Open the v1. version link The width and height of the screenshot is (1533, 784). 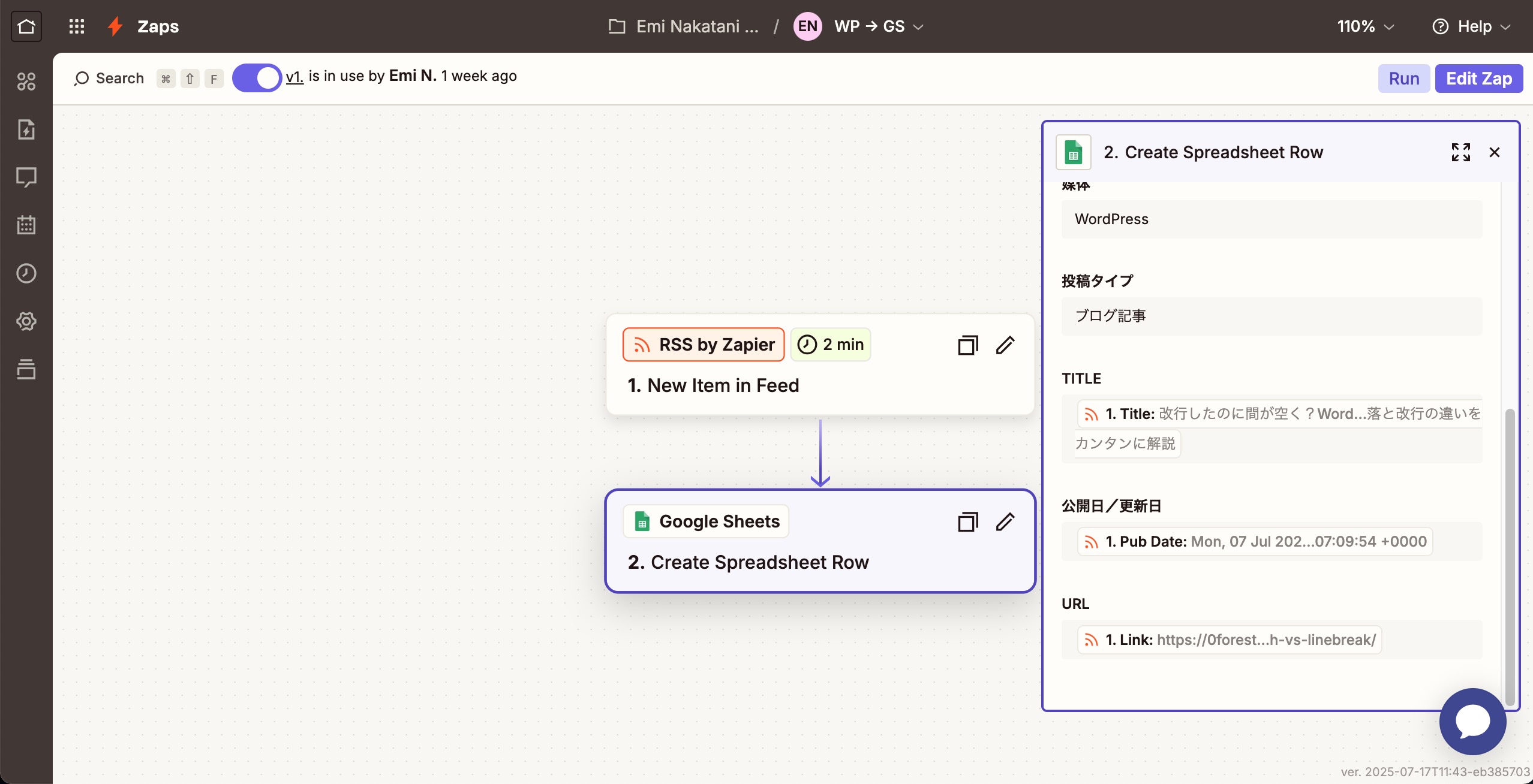(x=294, y=77)
